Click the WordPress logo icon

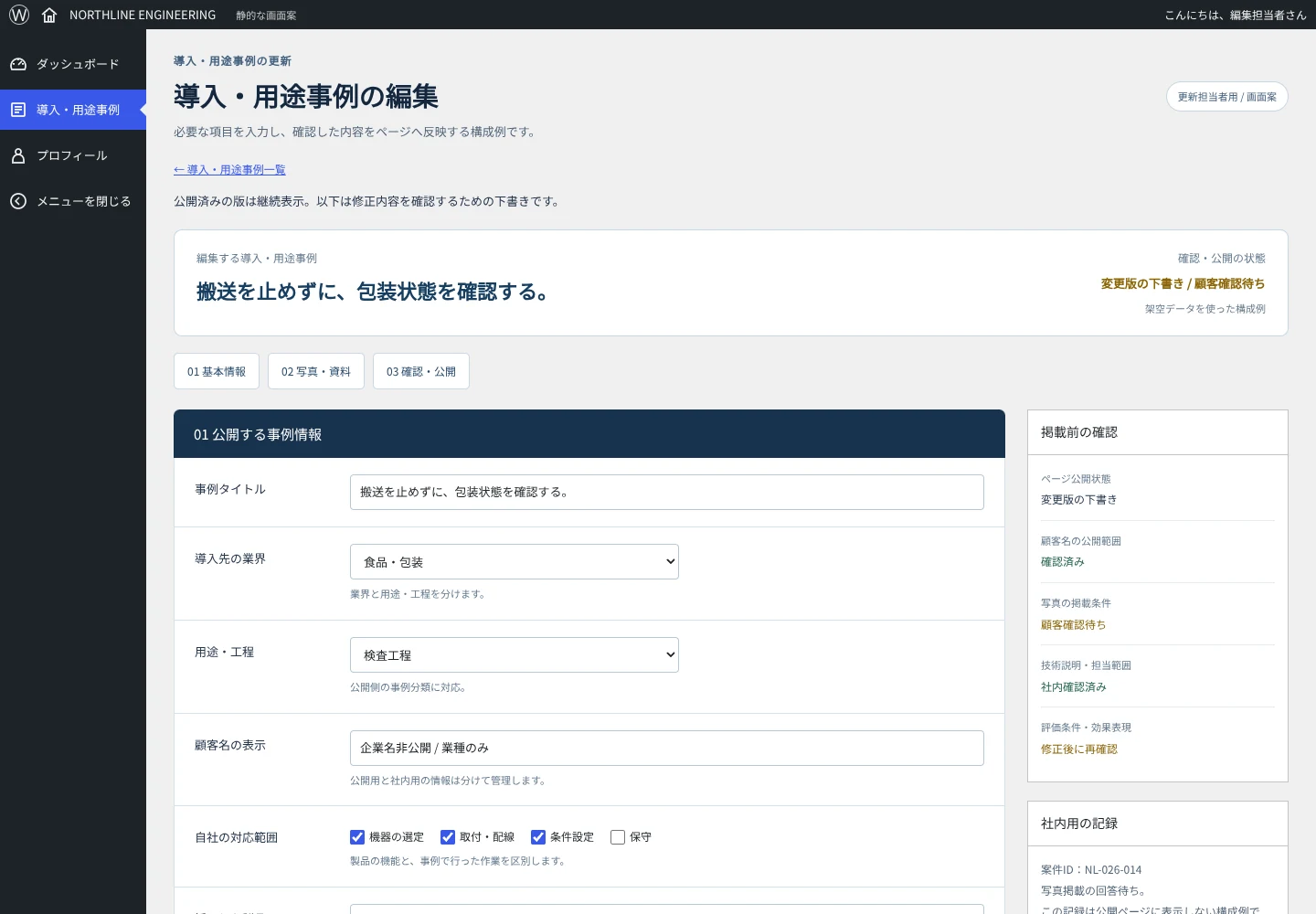pos(19,15)
